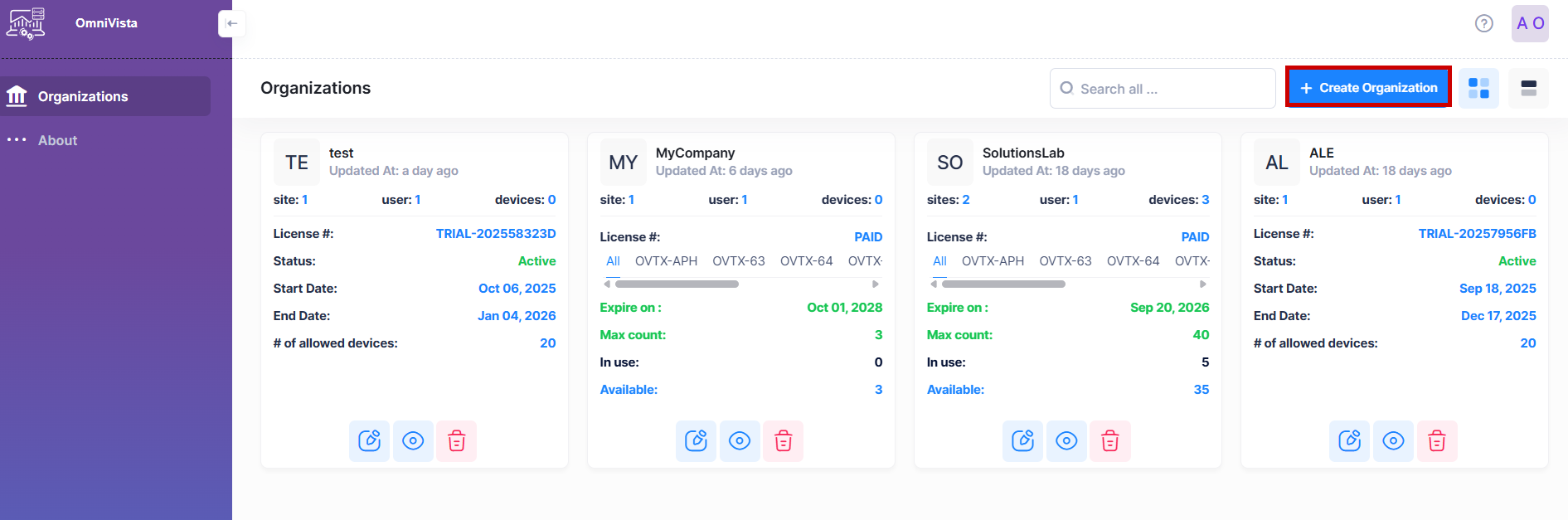Focus the Search all input field
The image size is (1568, 520).
pyautogui.click(x=1163, y=88)
